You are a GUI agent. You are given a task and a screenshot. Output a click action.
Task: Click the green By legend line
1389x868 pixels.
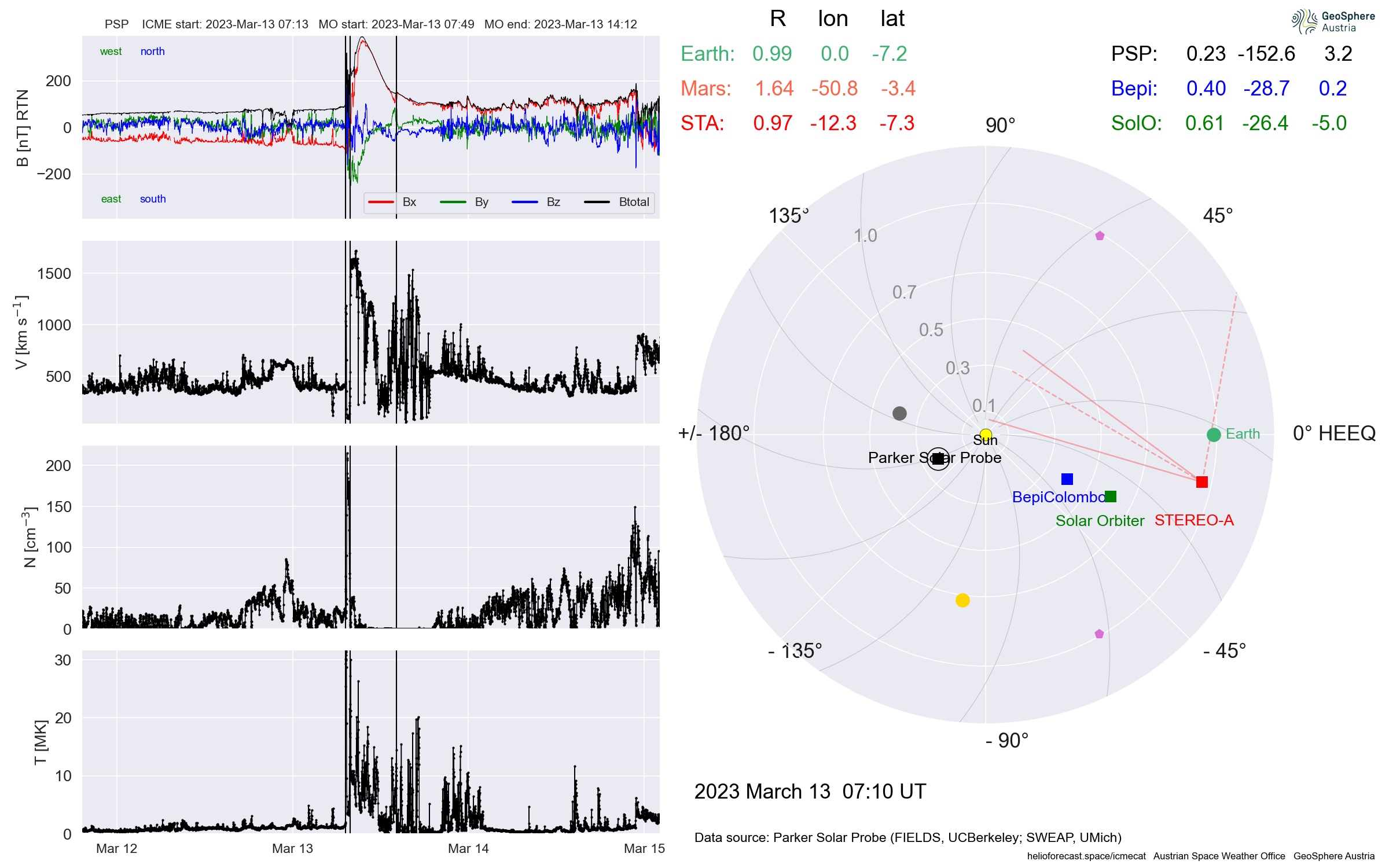(x=453, y=202)
